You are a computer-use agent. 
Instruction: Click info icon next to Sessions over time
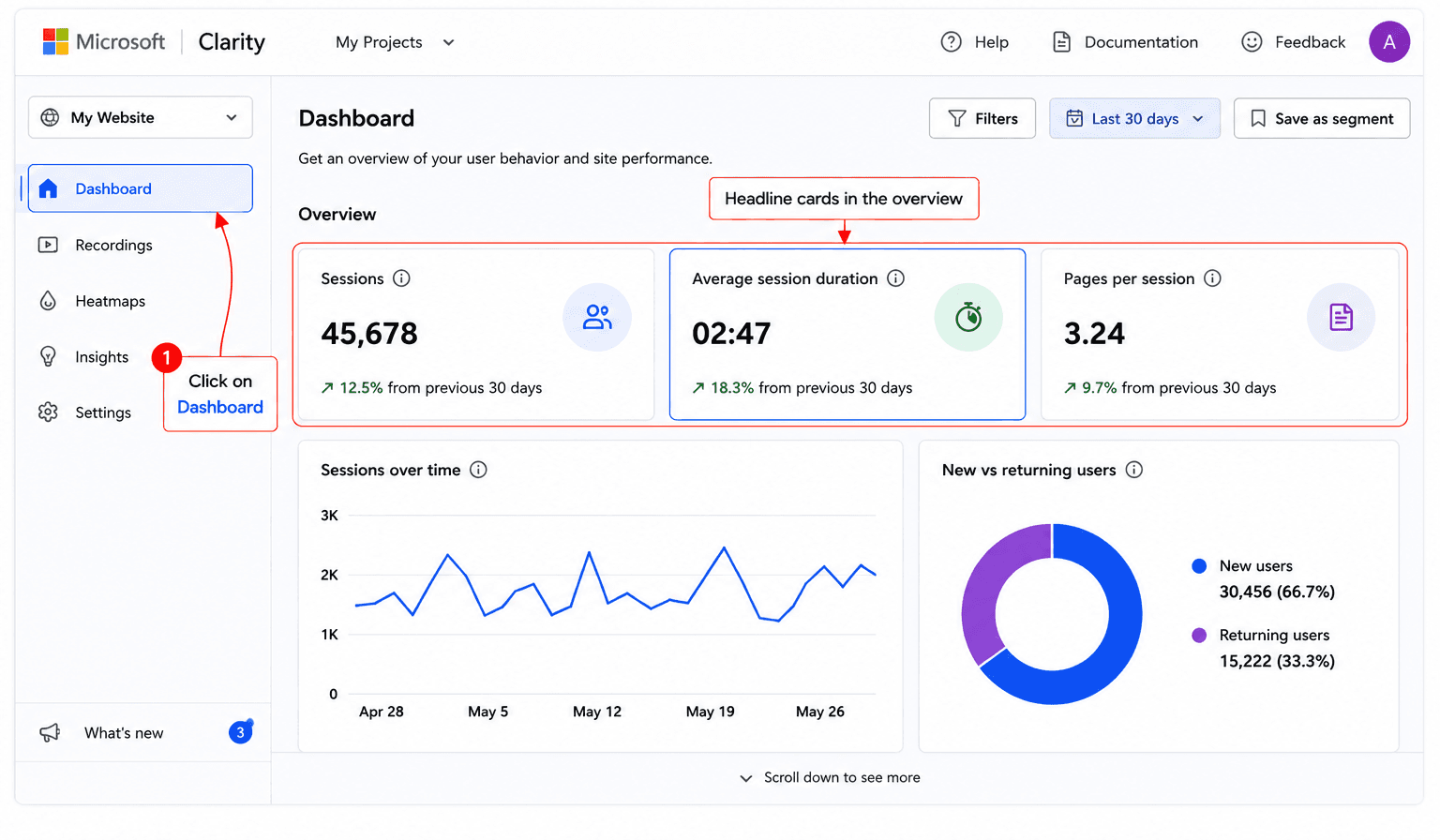pyautogui.click(x=478, y=470)
